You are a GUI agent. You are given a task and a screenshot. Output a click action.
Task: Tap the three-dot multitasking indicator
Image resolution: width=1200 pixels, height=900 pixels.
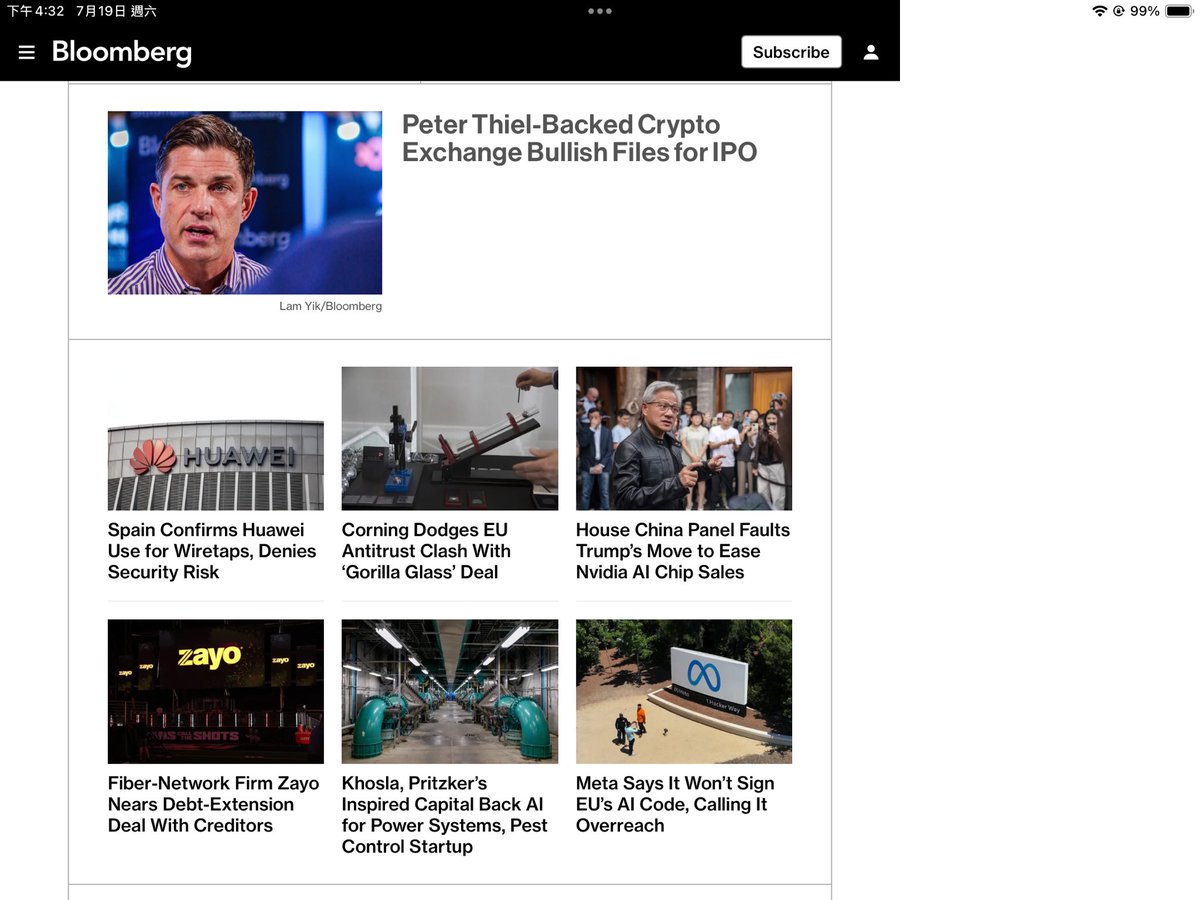coord(600,11)
